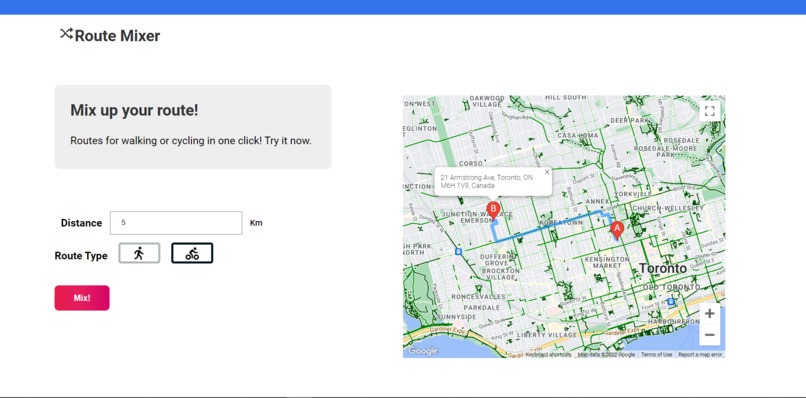The width and height of the screenshot is (806, 398).
Task: Click the Church-Wellesley label on map
Action: point(667,208)
